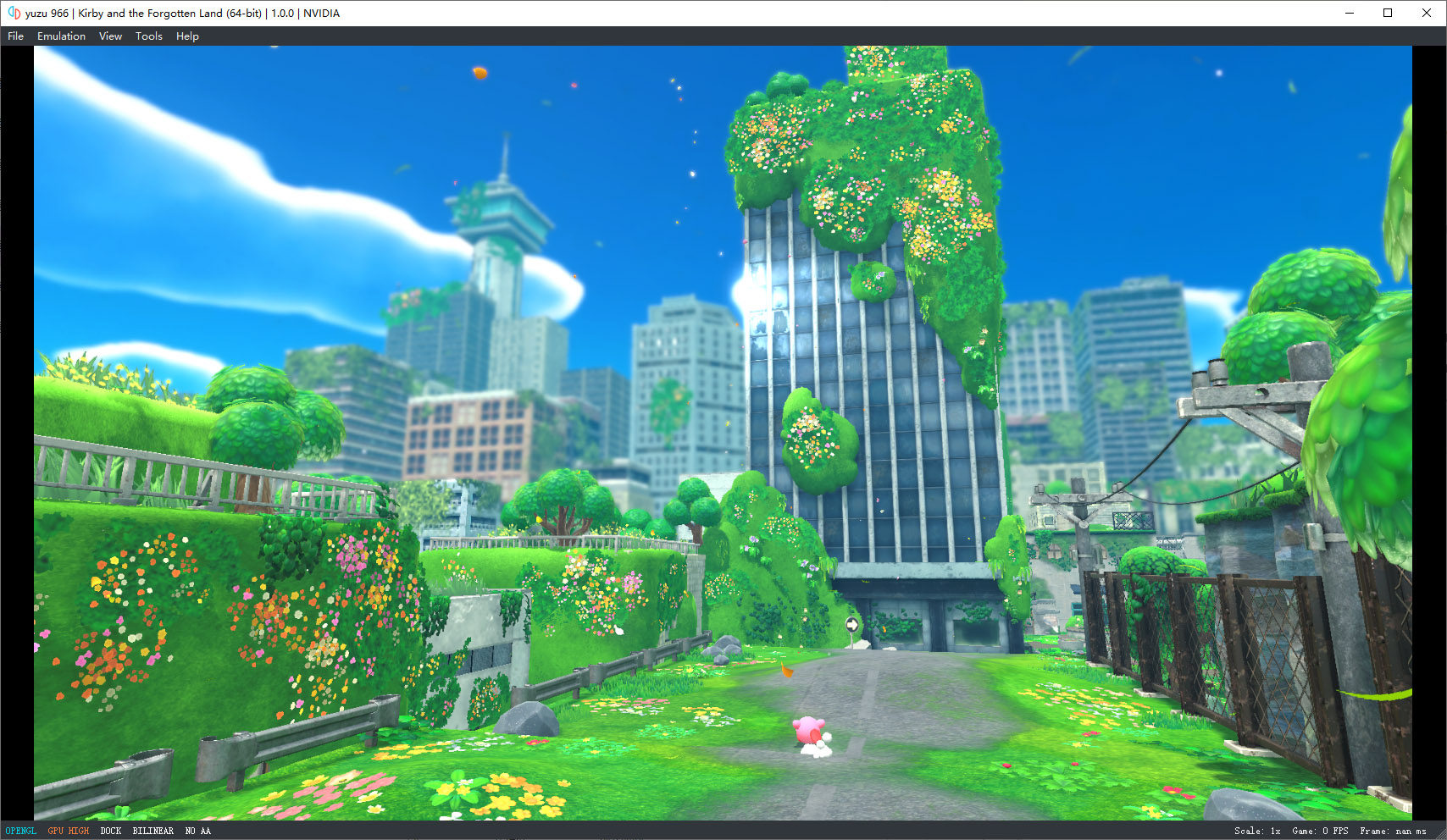Expand the View menu
The image size is (1447, 840).
click(110, 36)
